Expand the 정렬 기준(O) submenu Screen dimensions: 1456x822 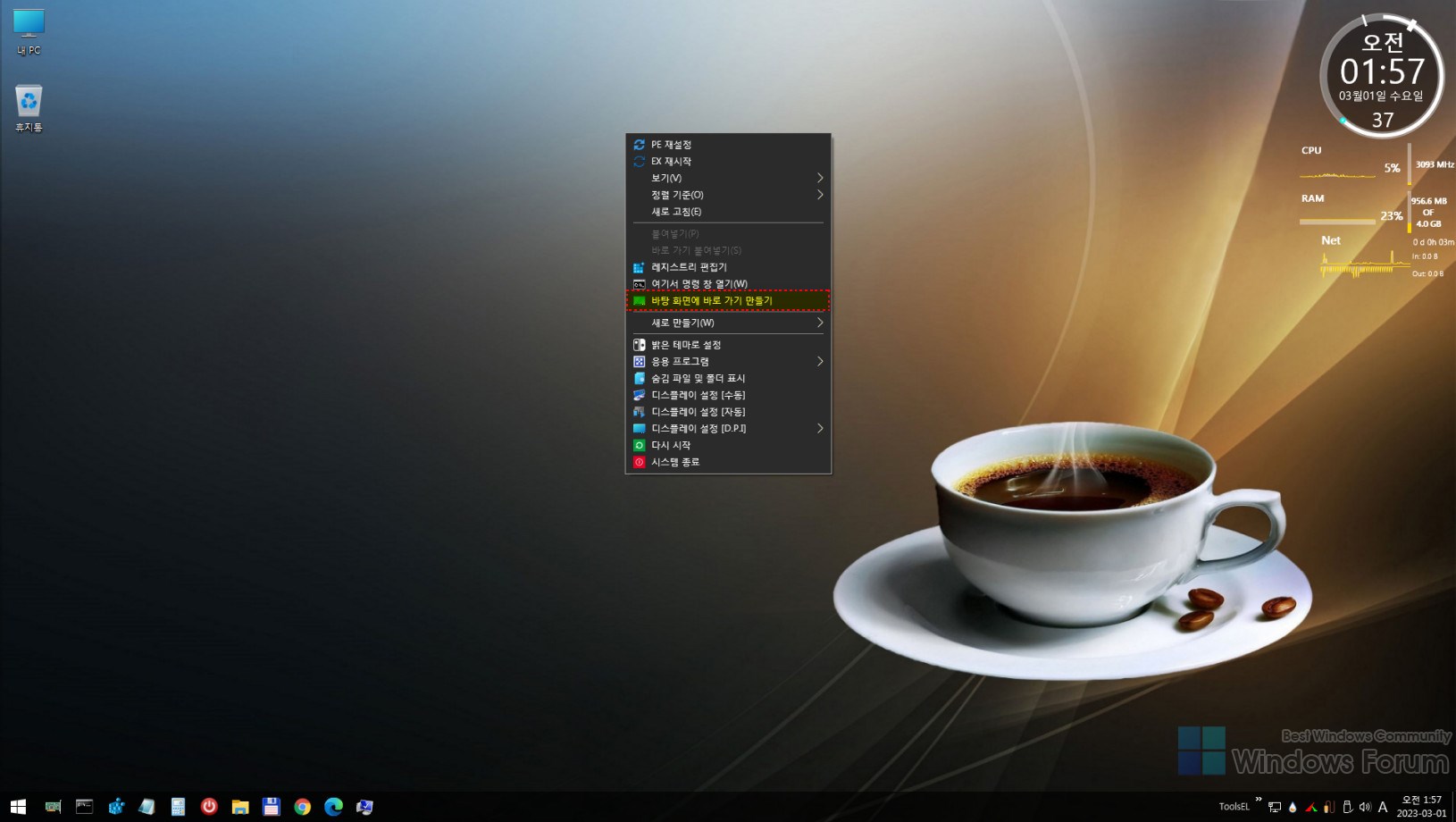tap(728, 195)
